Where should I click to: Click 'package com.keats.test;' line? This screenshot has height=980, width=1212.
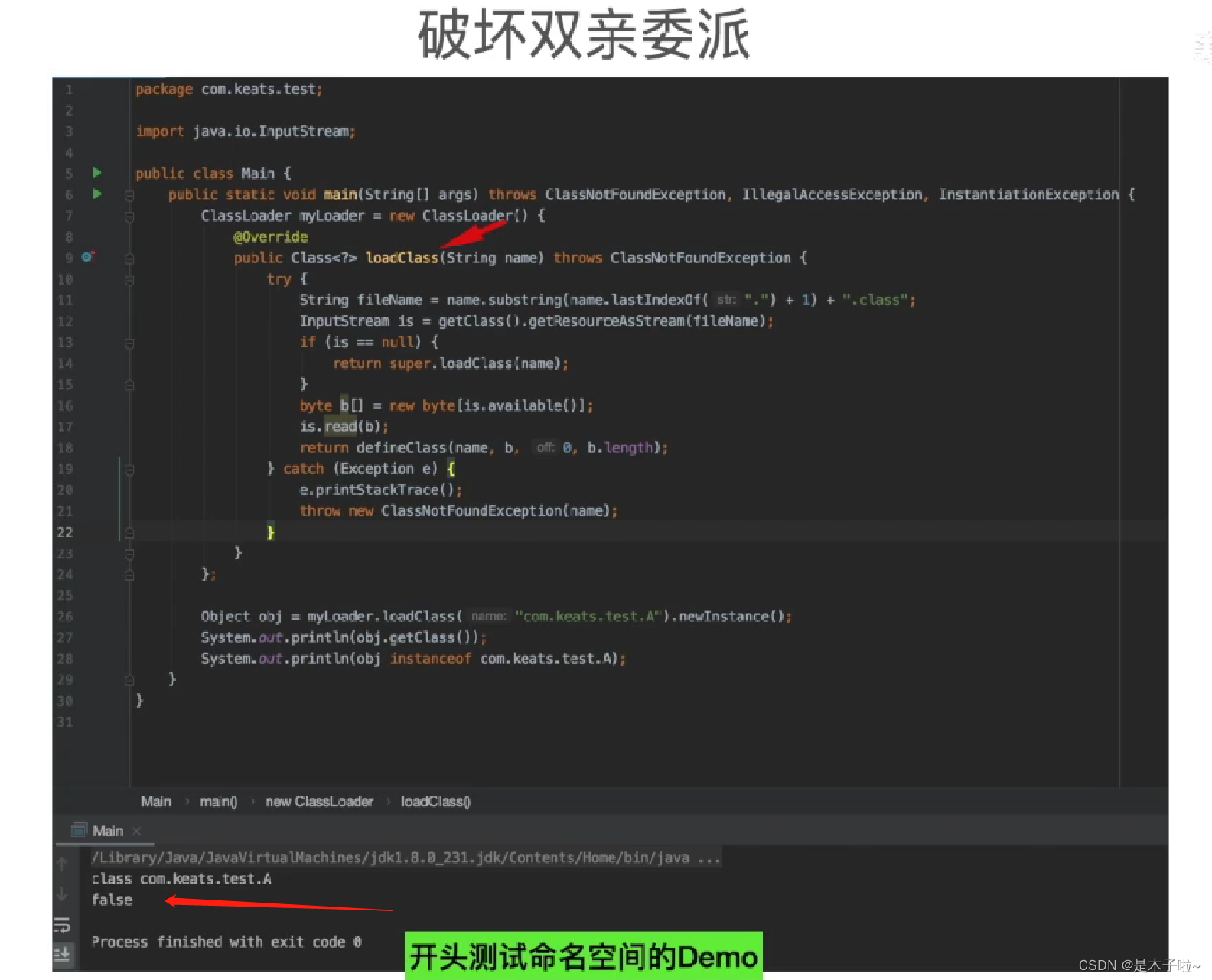[230, 90]
